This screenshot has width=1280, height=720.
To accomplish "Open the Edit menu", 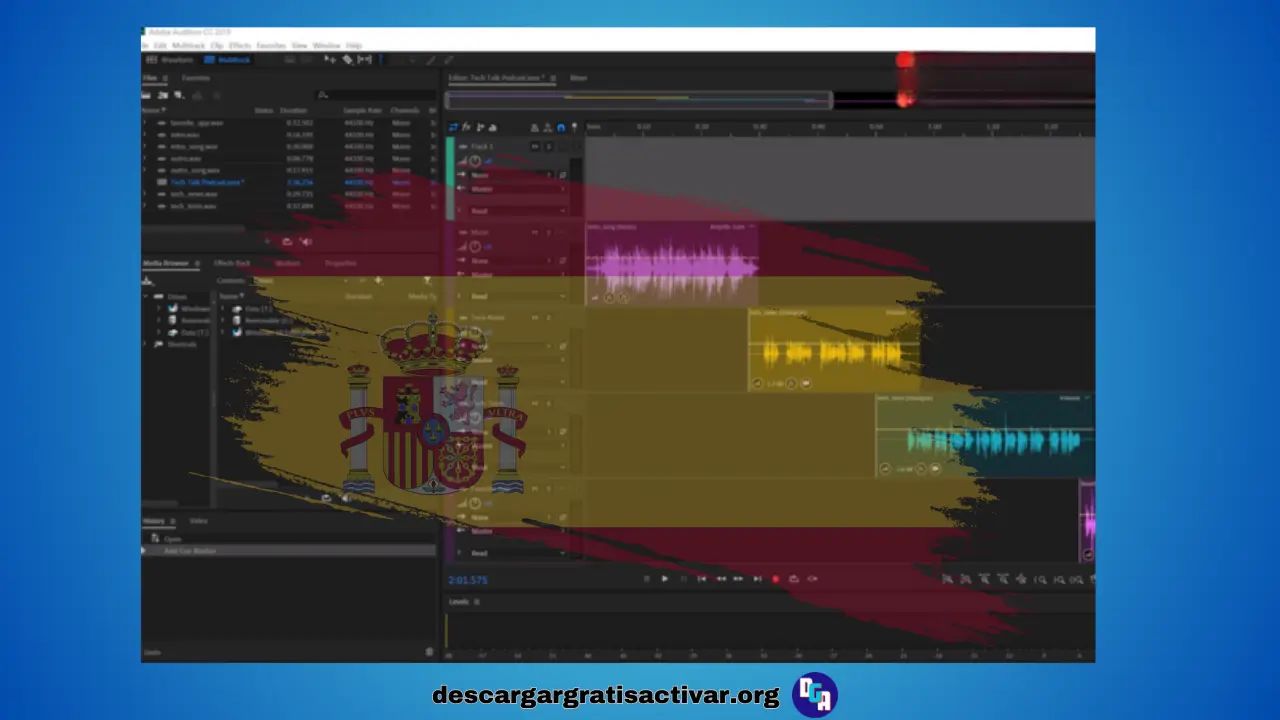I will click(x=160, y=46).
